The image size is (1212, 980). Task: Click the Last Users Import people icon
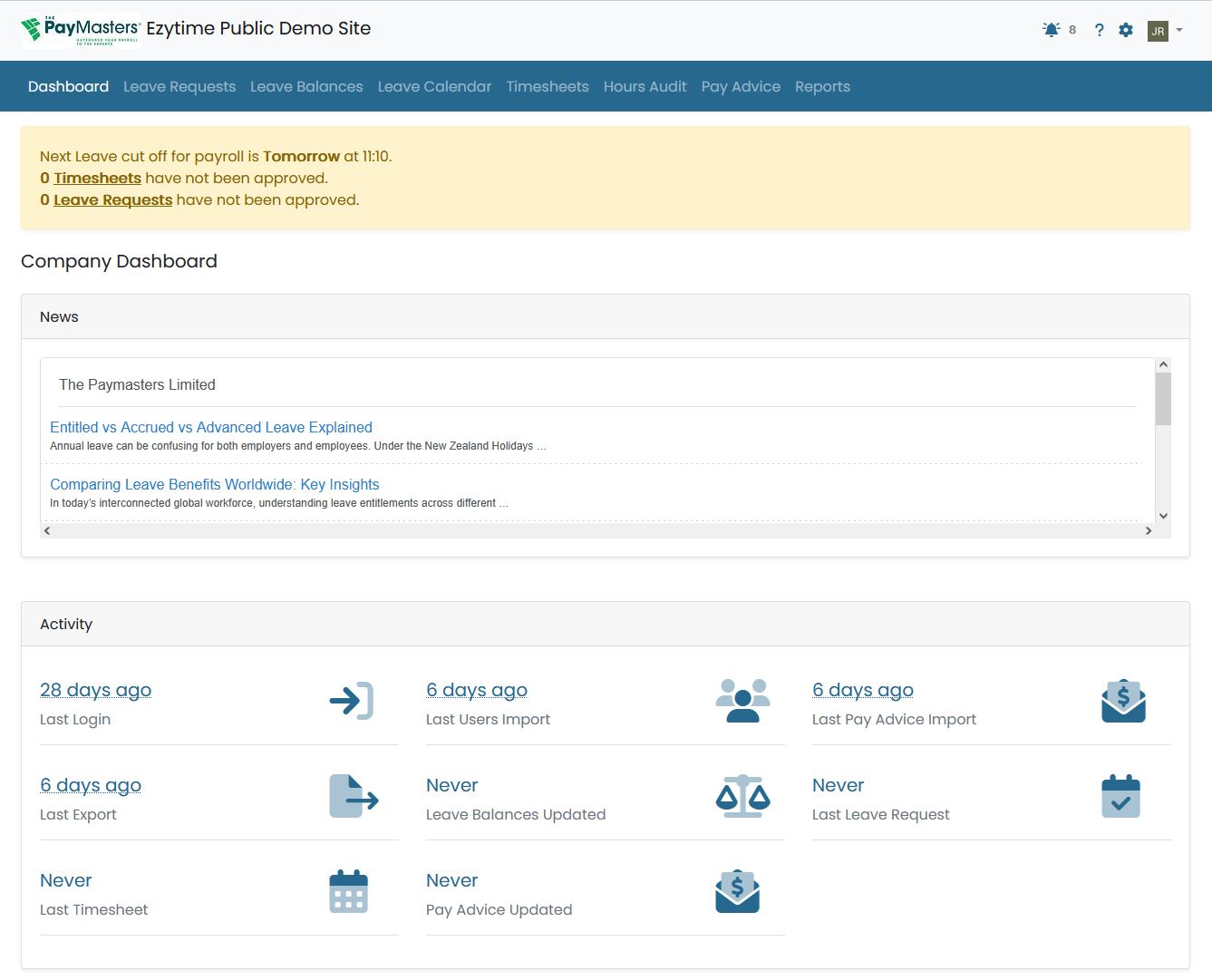(742, 701)
